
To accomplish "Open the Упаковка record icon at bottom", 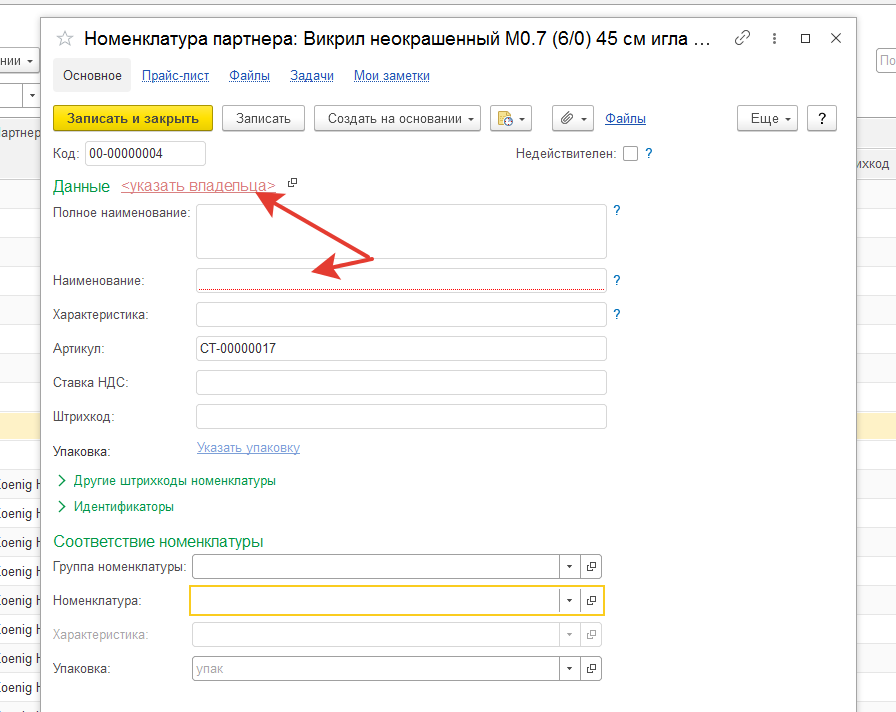I will click(591, 668).
